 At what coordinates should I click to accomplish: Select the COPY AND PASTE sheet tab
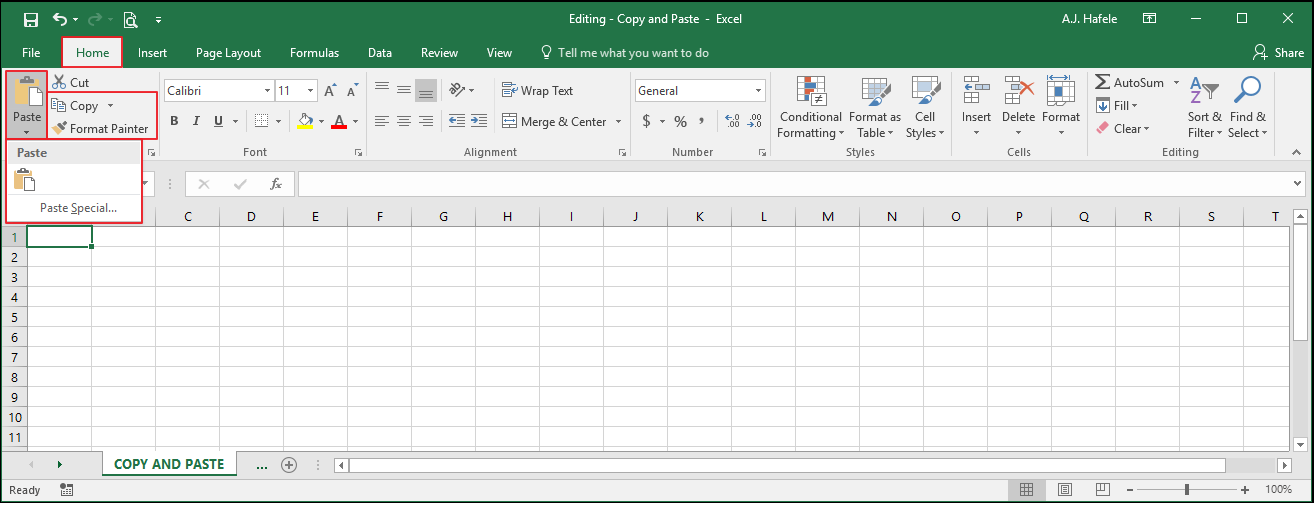[x=169, y=465]
